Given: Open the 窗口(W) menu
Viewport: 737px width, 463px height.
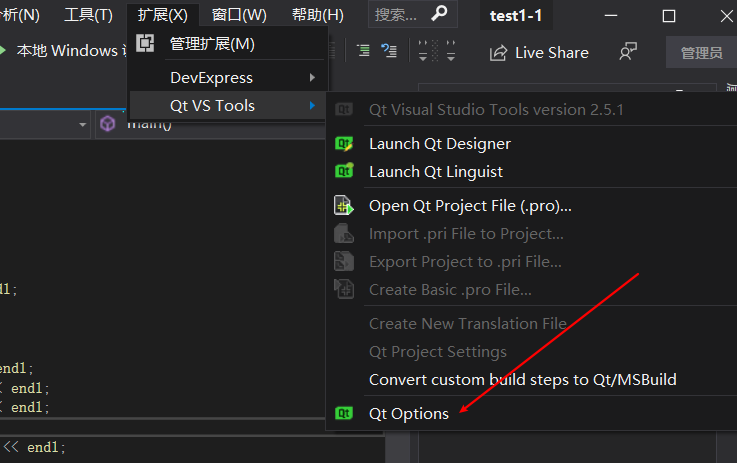Looking at the screenshot, I should point(239,15).
